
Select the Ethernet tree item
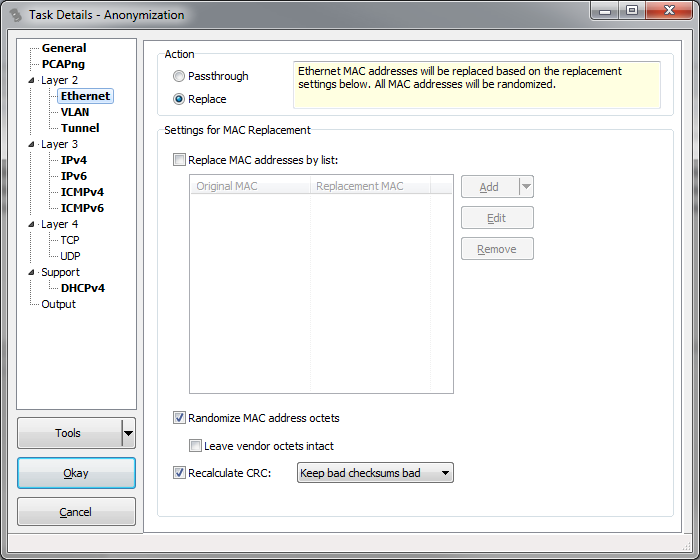(x=85, y=96)
